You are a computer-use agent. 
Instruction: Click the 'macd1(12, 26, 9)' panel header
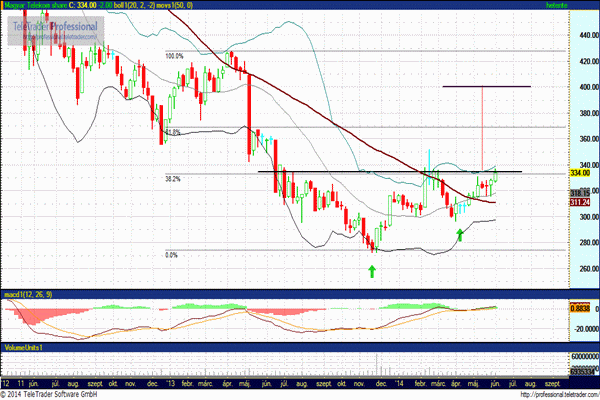[x=28, y=294]
